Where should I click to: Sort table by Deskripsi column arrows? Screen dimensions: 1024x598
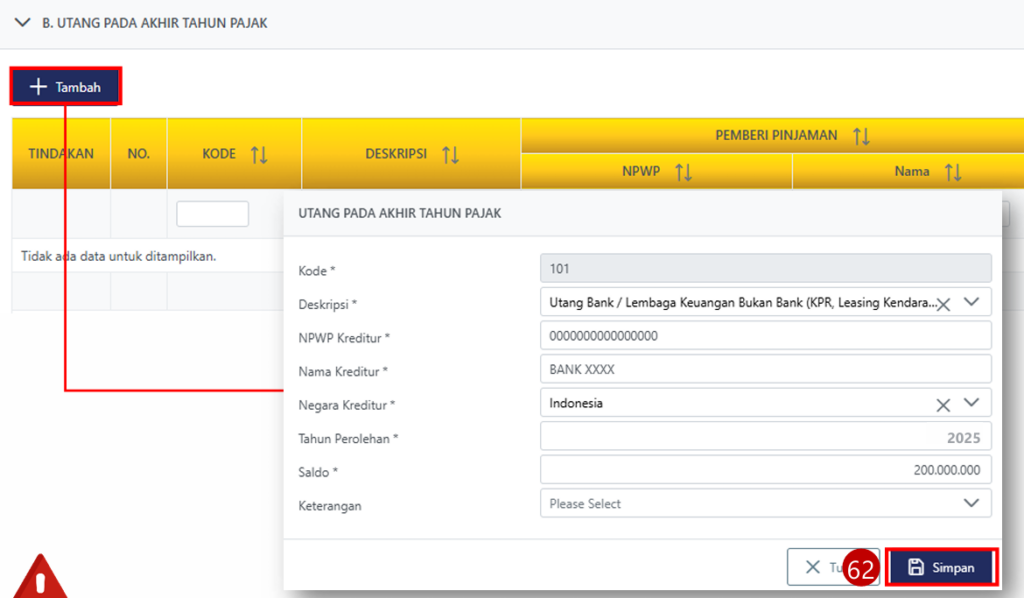[450, 154]
